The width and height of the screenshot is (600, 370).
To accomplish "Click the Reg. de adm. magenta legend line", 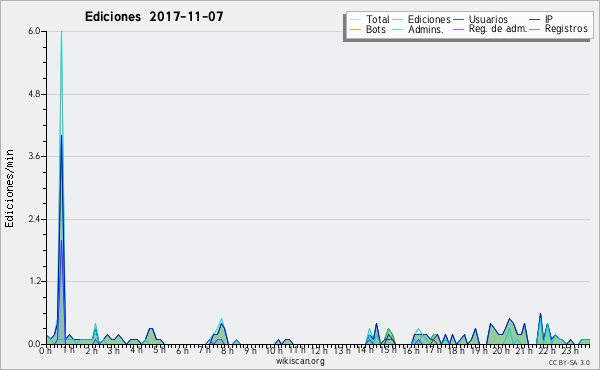I will (458, 29).
